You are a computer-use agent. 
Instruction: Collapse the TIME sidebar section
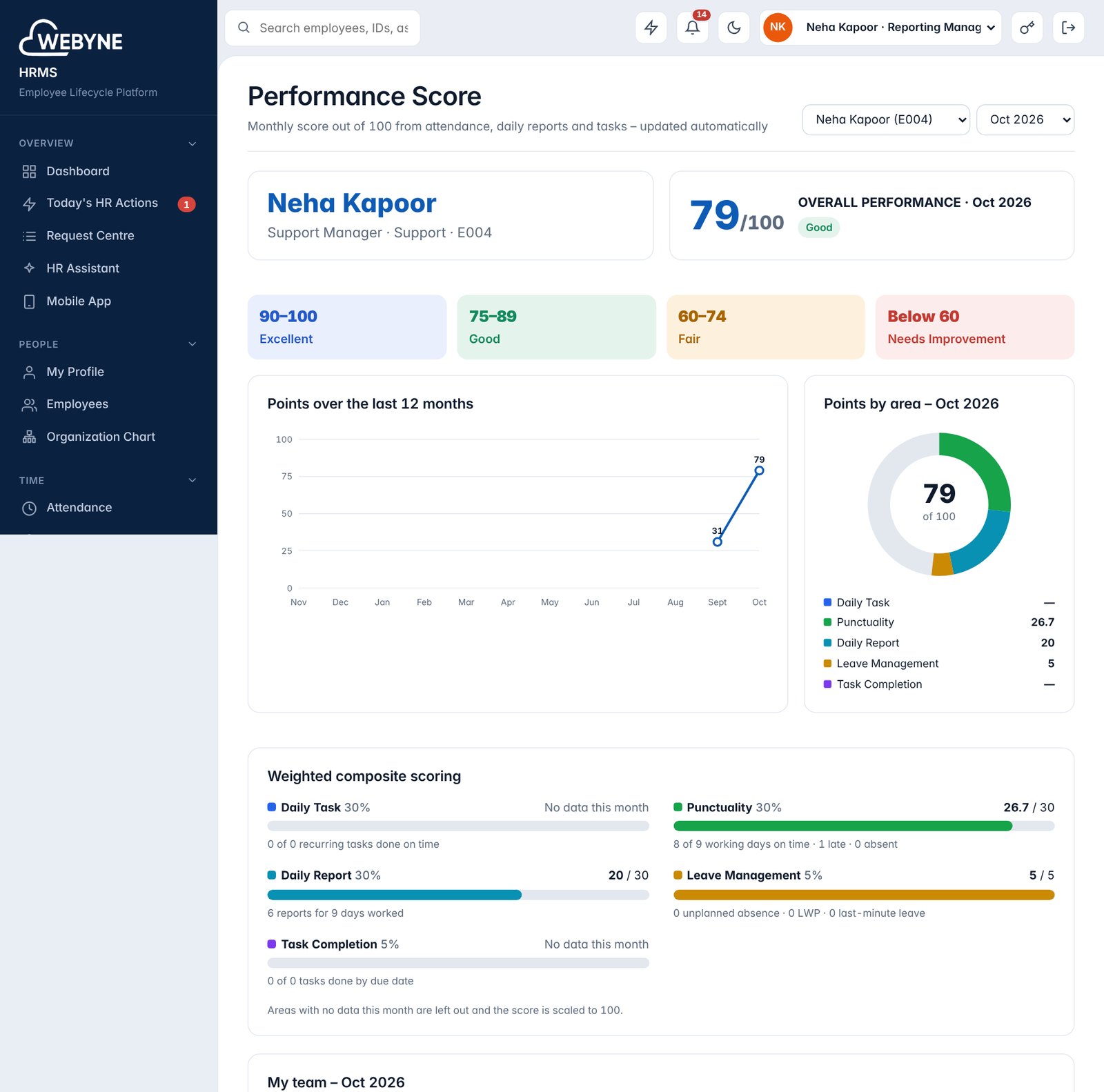(193, 480)
